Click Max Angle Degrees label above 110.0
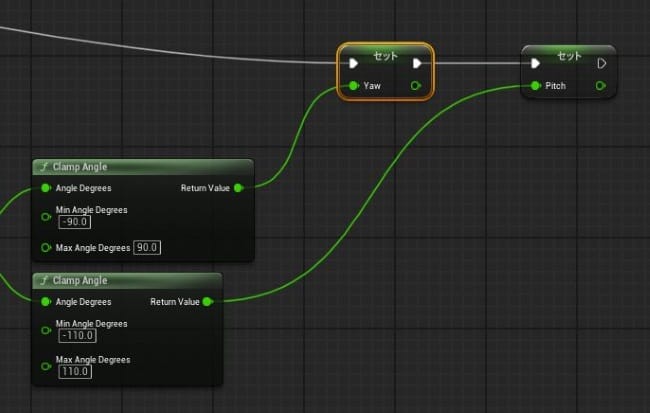650x413 pixels. (x=93, y=360)
